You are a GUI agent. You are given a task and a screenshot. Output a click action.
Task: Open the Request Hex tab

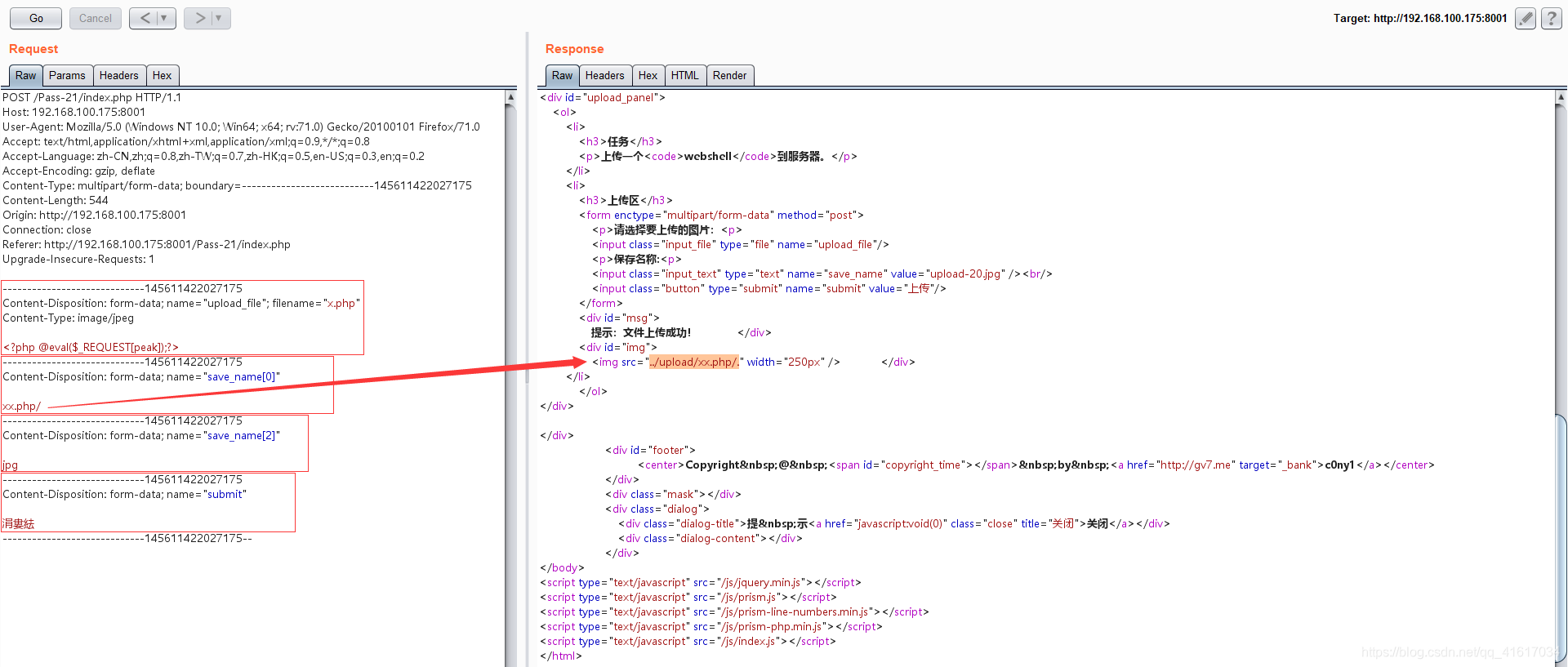coord(163,75)
